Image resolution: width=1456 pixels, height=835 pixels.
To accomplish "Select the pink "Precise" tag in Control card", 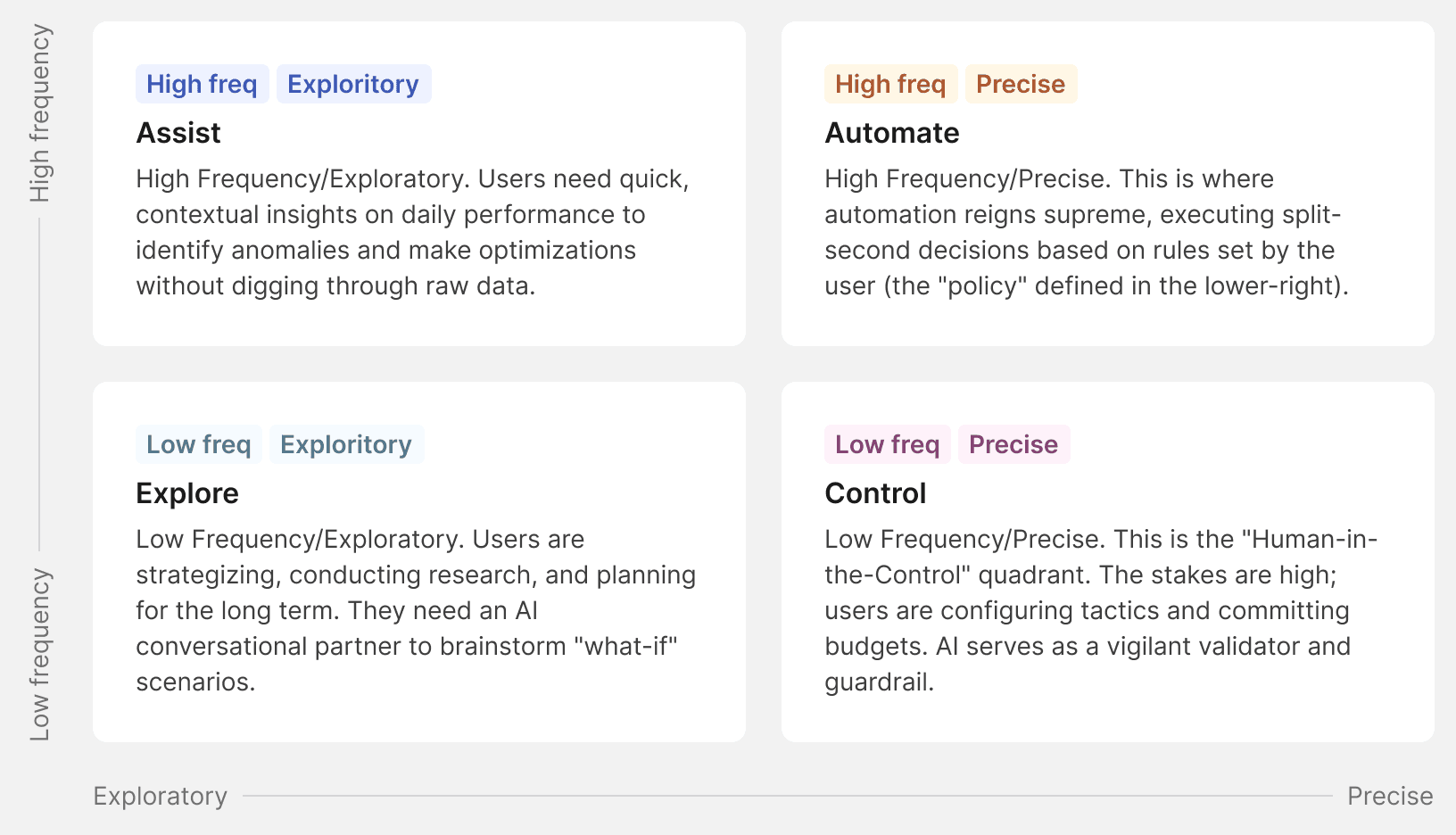I will (1013, 444).
